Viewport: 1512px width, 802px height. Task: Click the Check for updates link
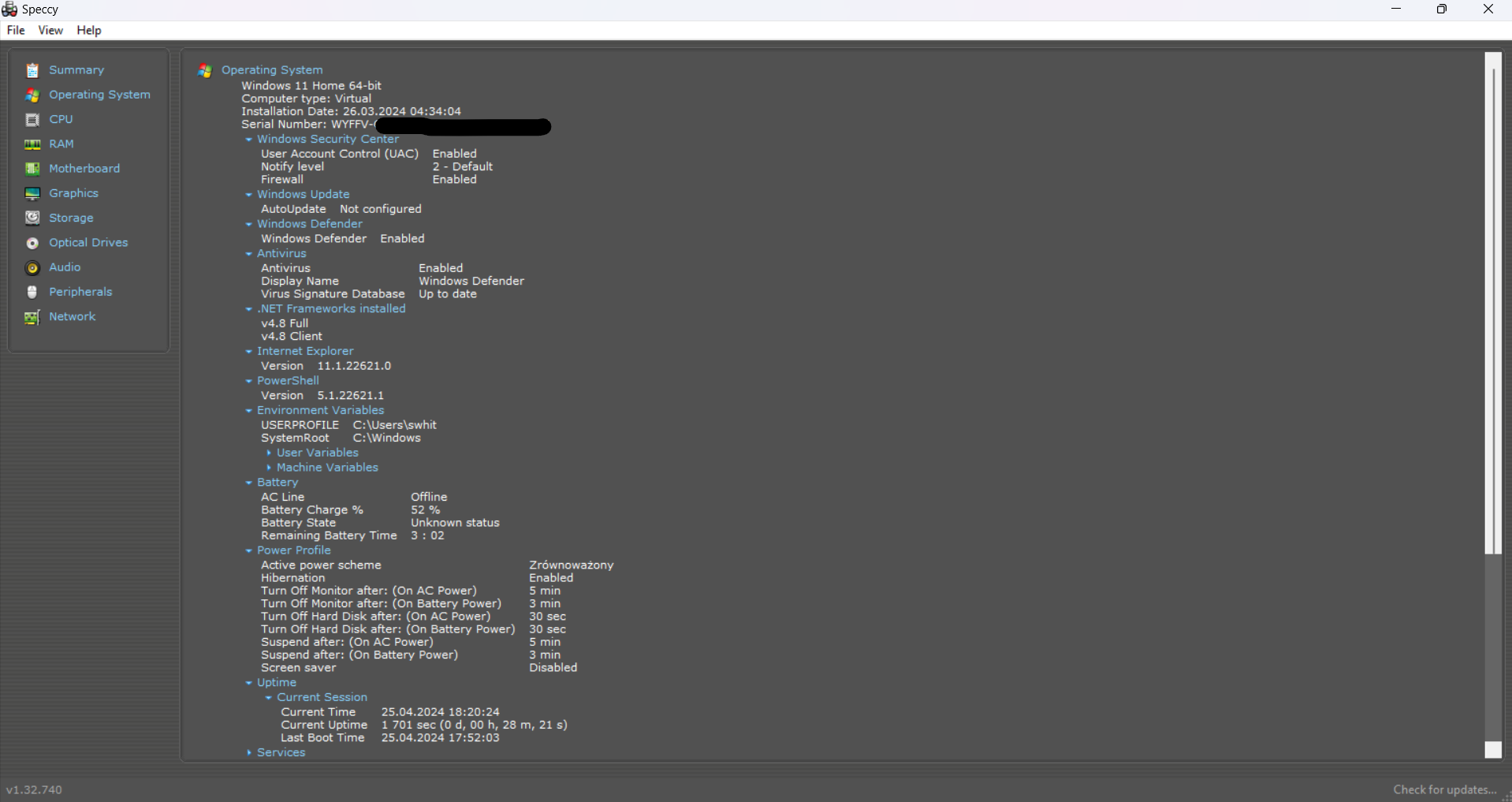(x=1445, y=789)
